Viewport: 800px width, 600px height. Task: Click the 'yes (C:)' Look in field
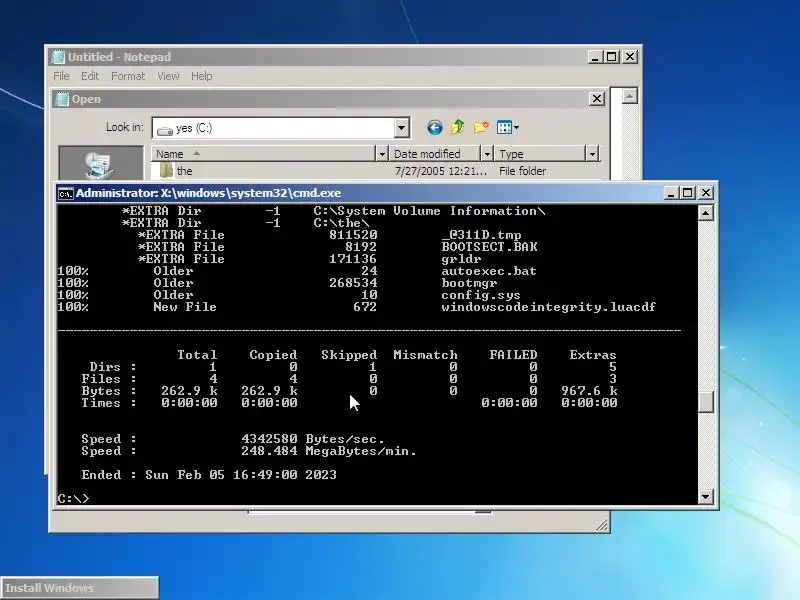(x=281, y=128)
